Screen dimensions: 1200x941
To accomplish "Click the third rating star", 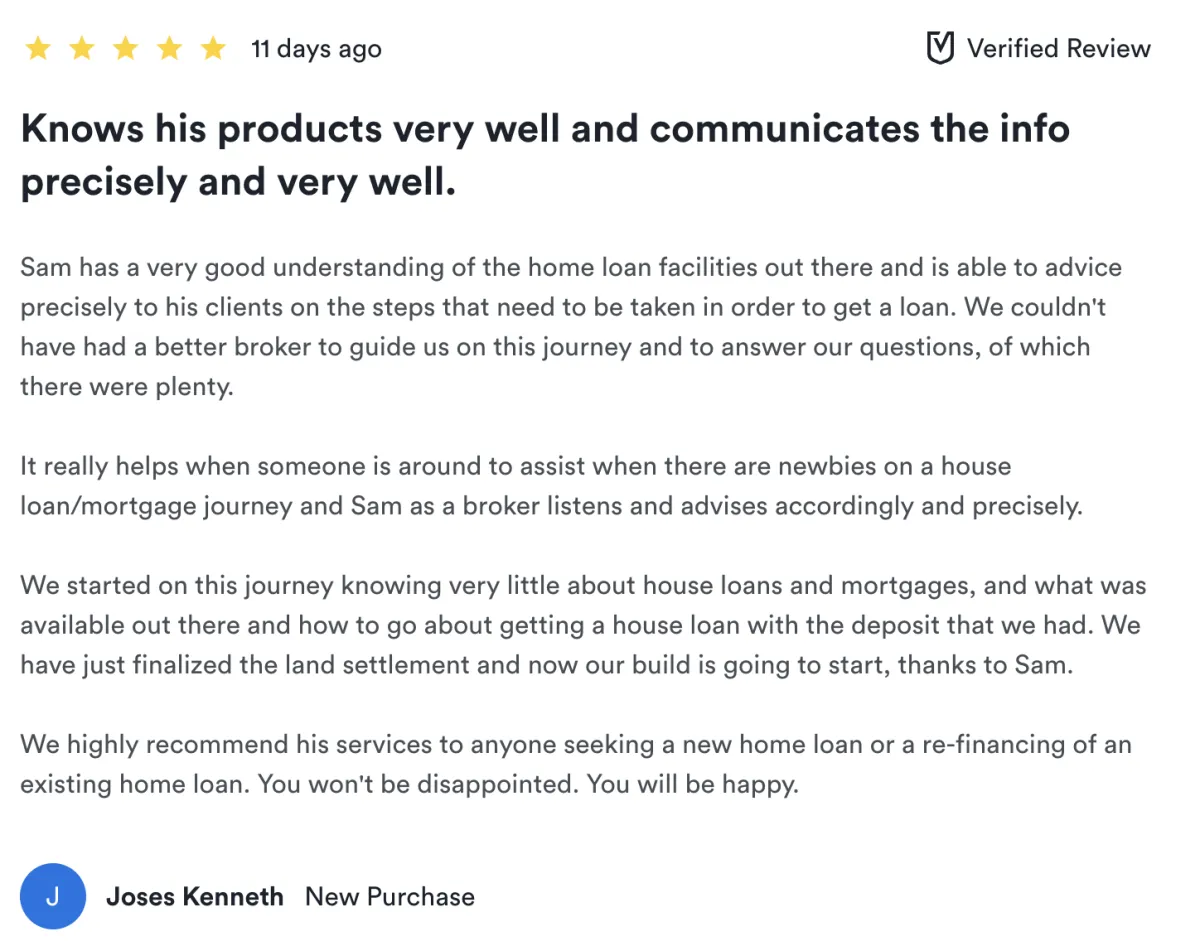I will click(125, 48).
